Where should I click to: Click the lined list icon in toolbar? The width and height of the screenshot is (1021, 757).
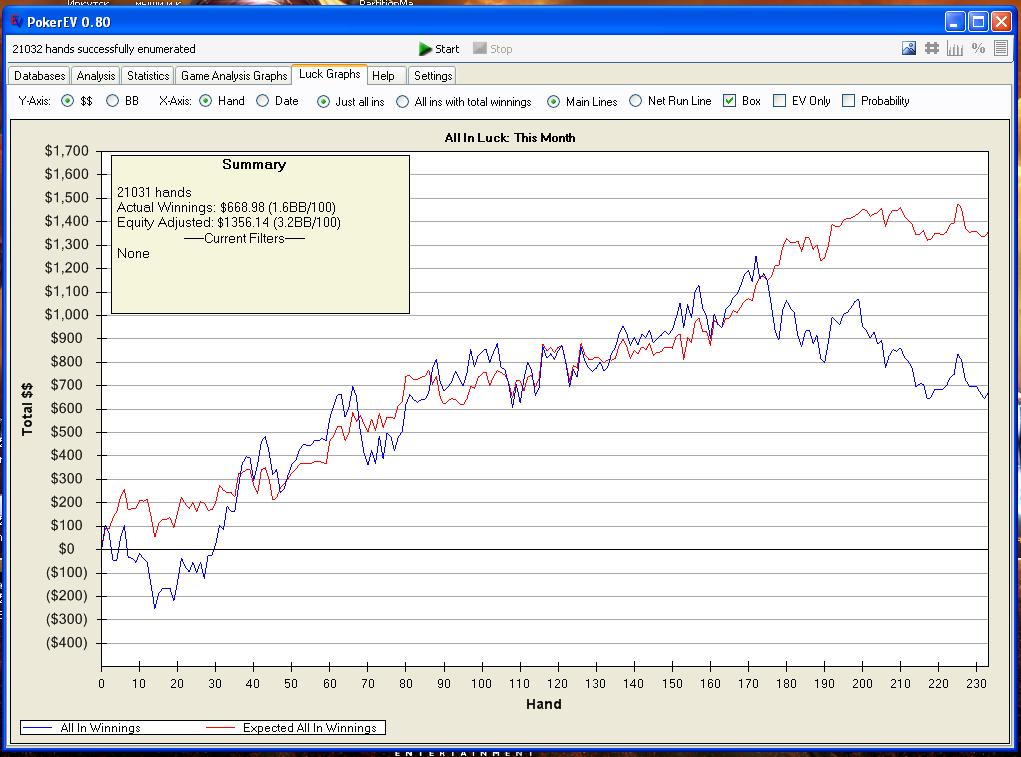point(1001,48)
